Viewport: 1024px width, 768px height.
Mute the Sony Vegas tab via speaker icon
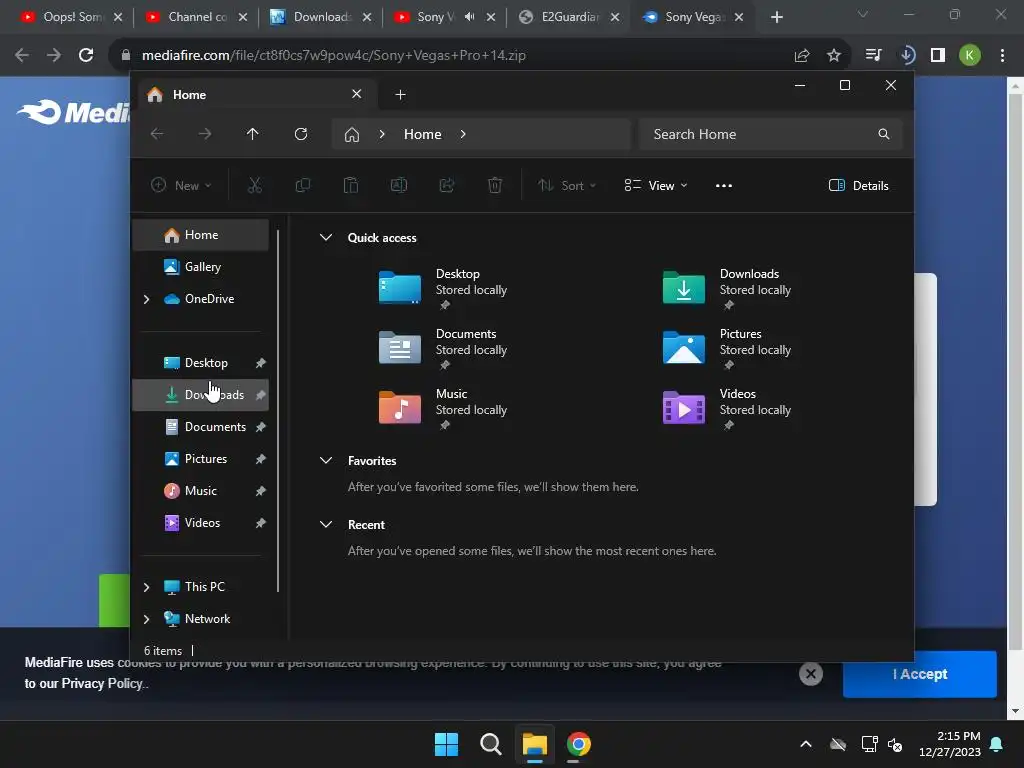click(x=470, y=17)
